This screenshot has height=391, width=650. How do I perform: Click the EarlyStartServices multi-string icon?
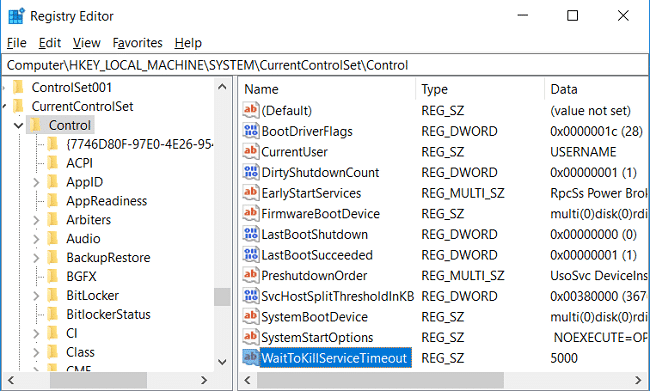pos(251,193)
